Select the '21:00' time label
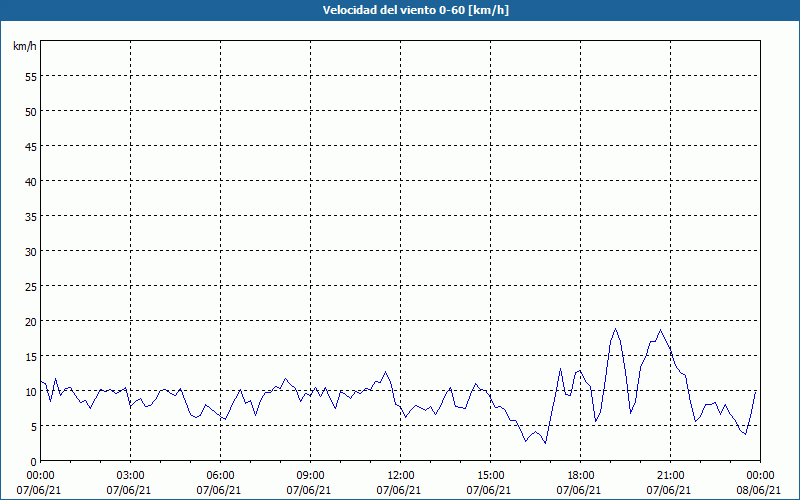The width and height of the screenshot is (800, 500). (670, 476)
